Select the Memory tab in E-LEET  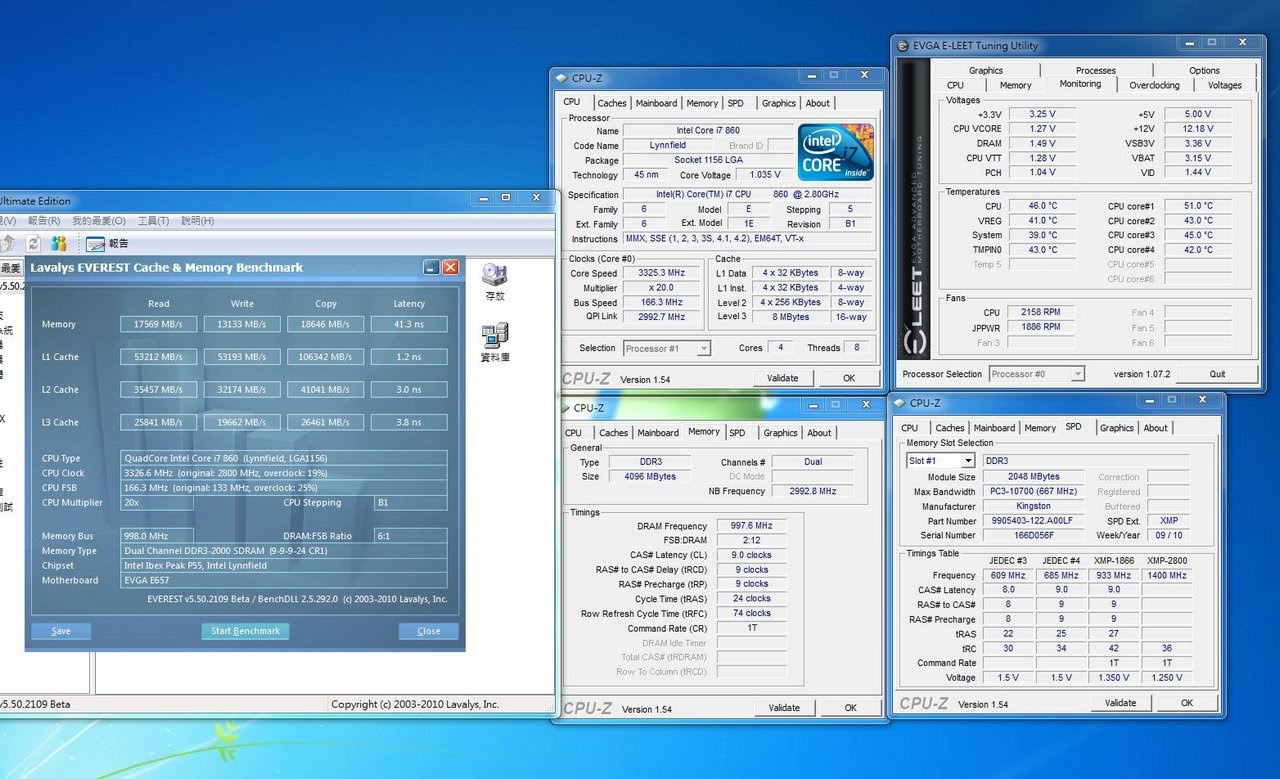pos(1015,85)
